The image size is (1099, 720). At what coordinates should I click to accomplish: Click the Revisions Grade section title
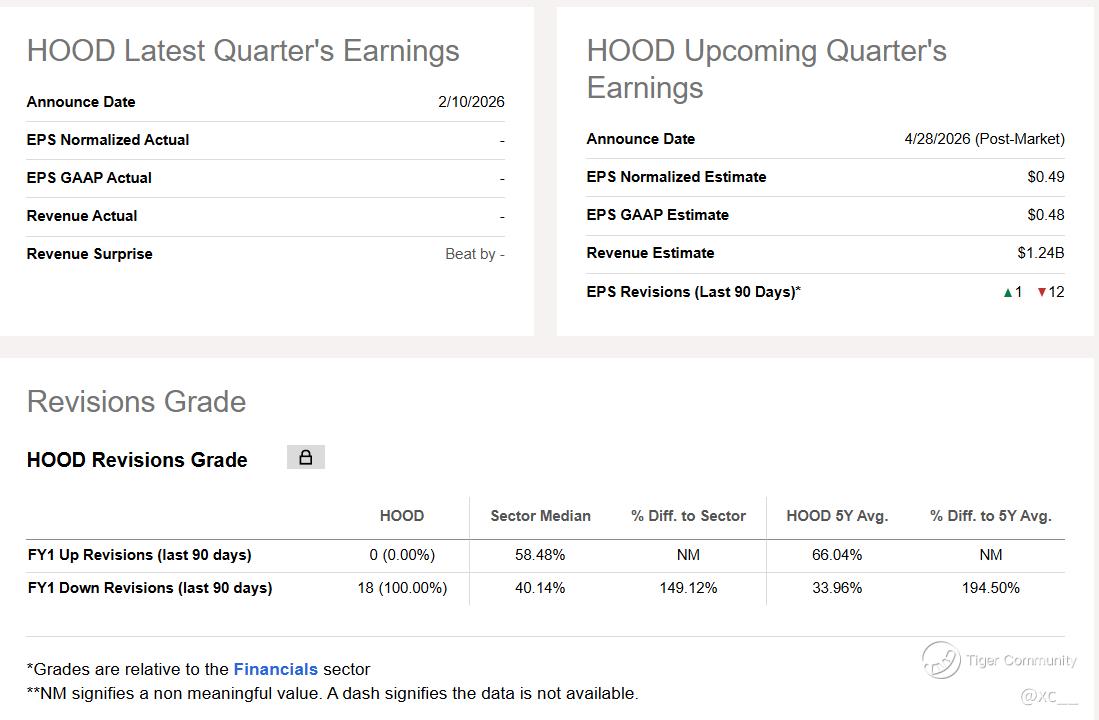pos(136,401)
